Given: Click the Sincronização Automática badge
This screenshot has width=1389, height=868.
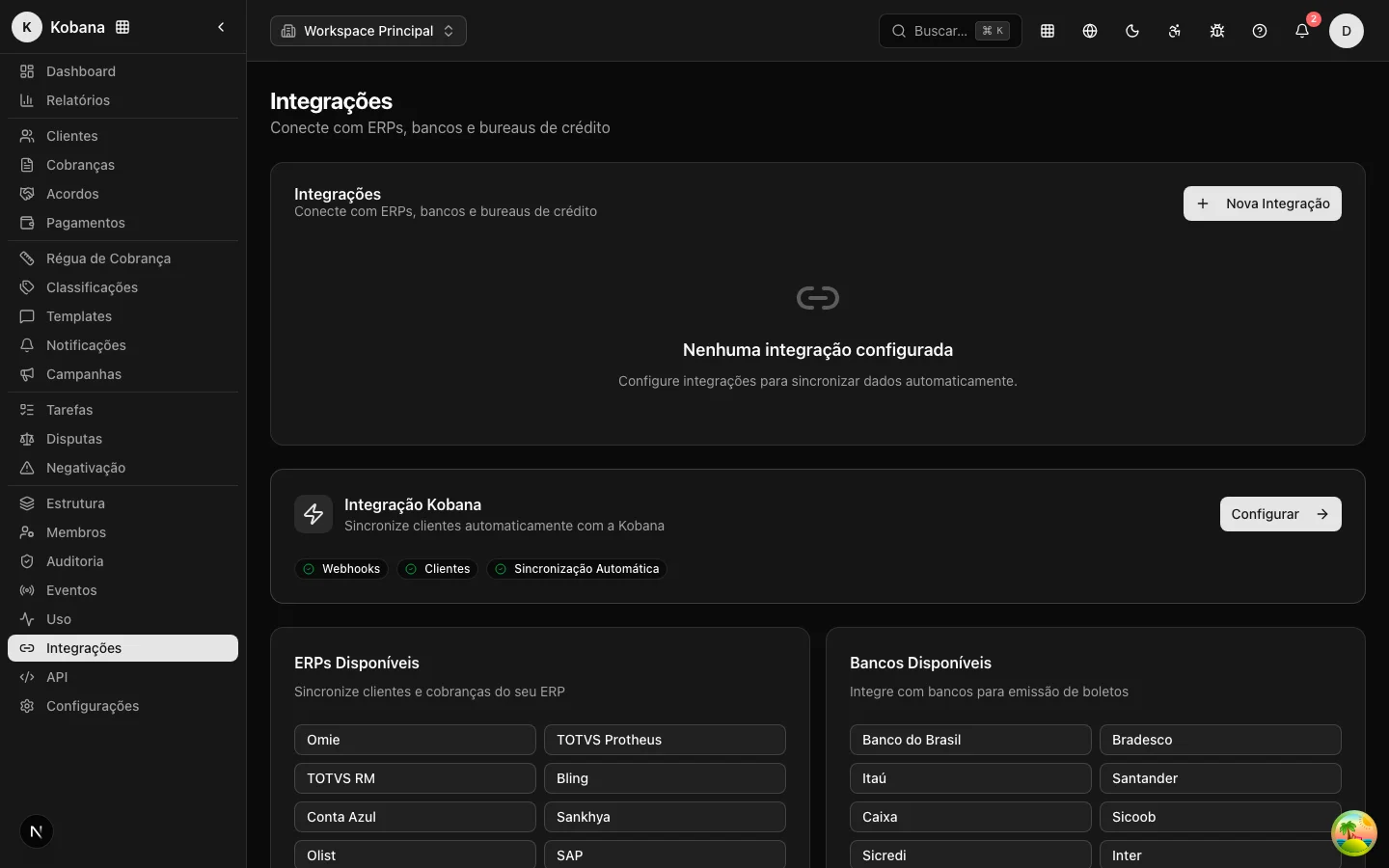Looking at the screenshot, I should [x=577, y=569].
